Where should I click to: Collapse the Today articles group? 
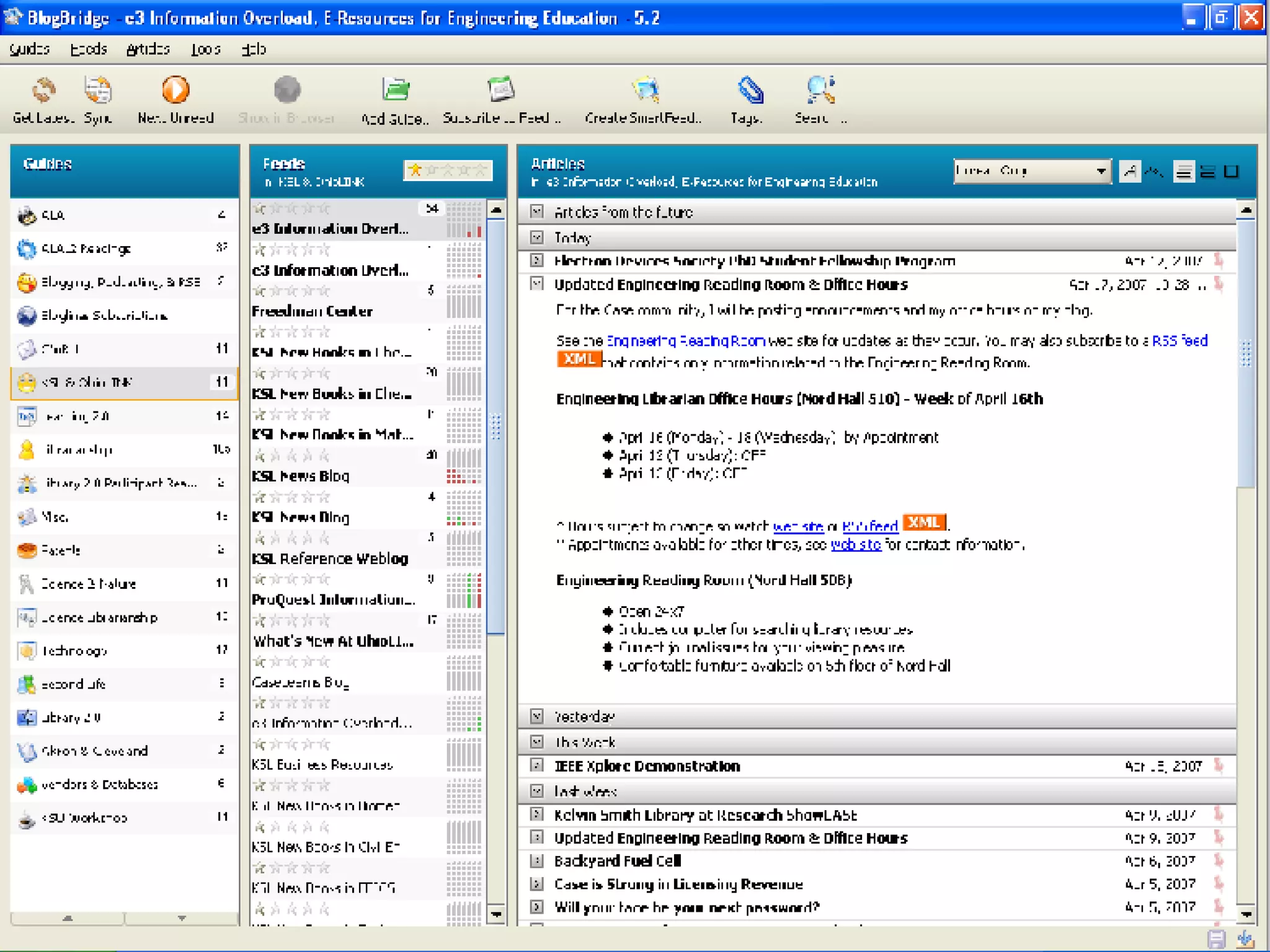pos(537,237)
